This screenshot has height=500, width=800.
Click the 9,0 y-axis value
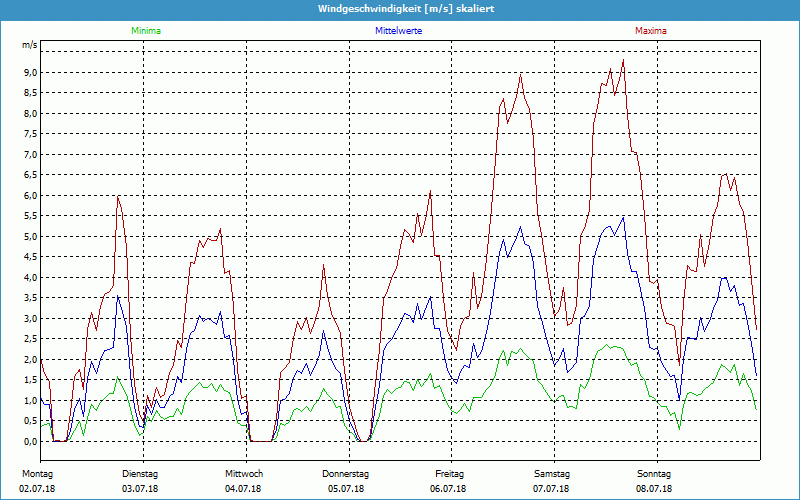pos(31,72)
